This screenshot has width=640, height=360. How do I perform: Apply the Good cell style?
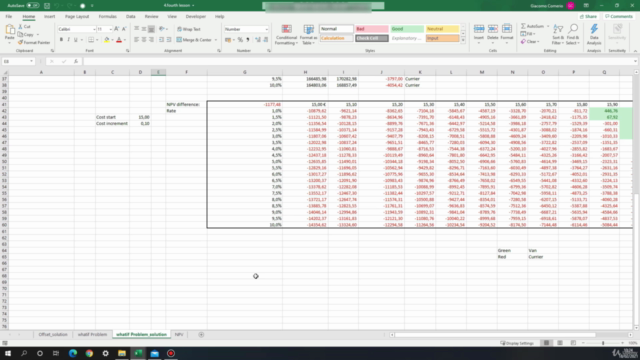point(407,29)
